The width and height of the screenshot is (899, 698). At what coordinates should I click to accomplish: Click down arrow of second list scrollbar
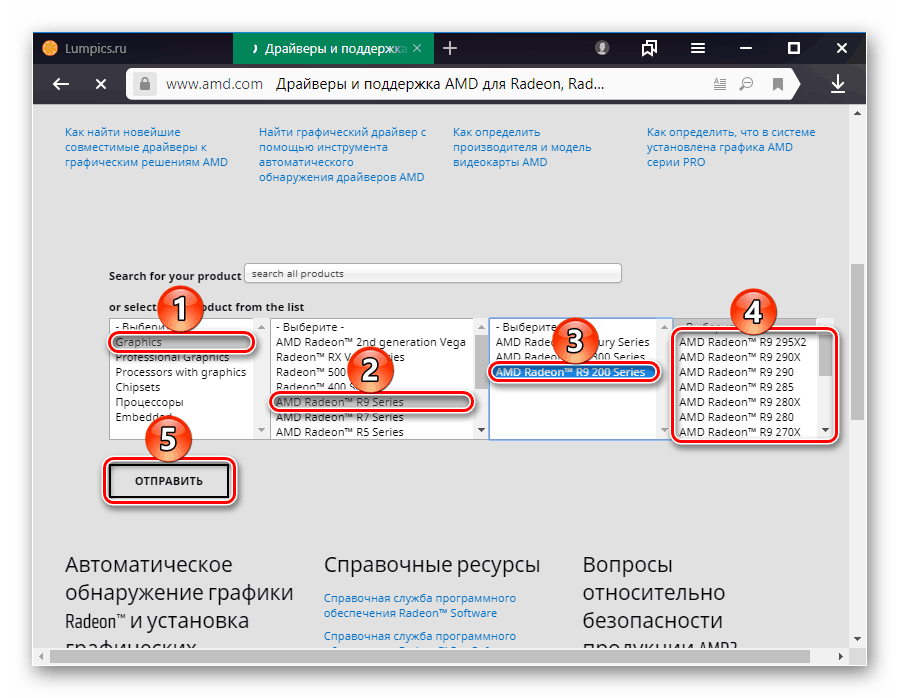point(481,430)
